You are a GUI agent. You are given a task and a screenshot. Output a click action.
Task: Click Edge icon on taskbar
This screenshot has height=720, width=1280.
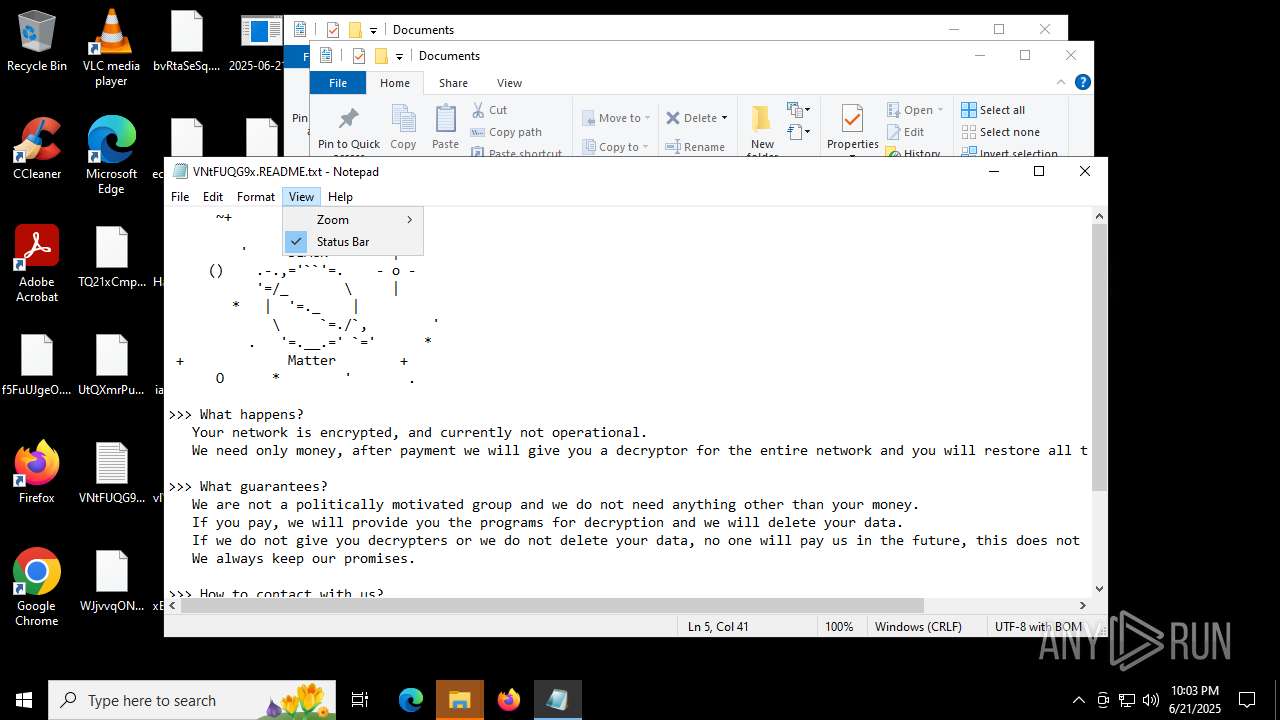pyautogui.click(x=411, y=700)
